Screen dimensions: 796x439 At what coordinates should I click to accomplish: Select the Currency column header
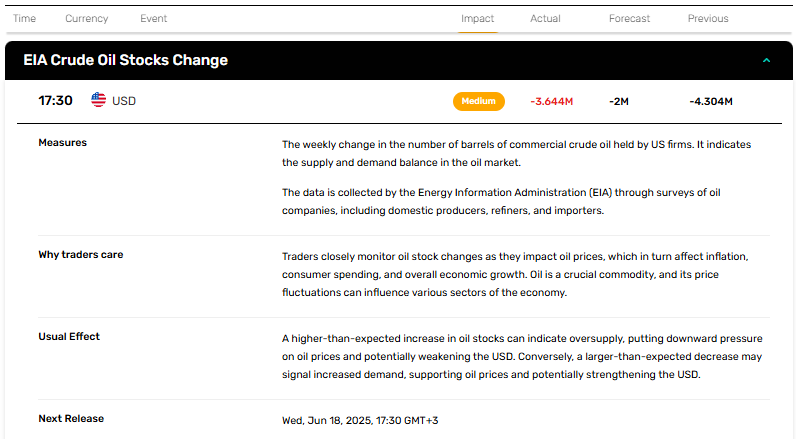tap(86, 19)
